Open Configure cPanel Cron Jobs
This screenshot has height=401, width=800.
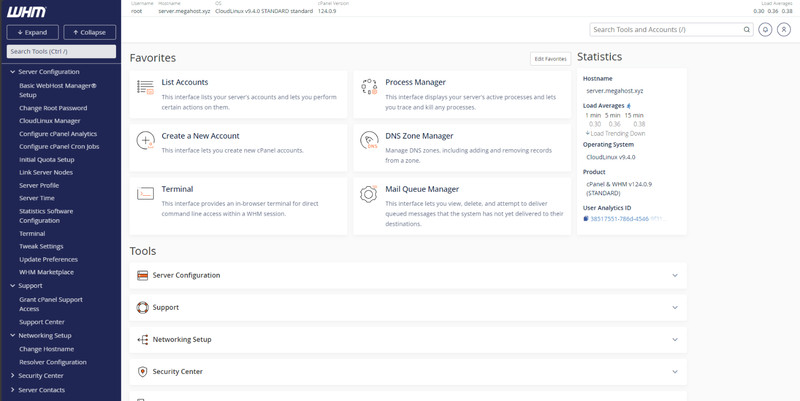(x=59, y=146)
